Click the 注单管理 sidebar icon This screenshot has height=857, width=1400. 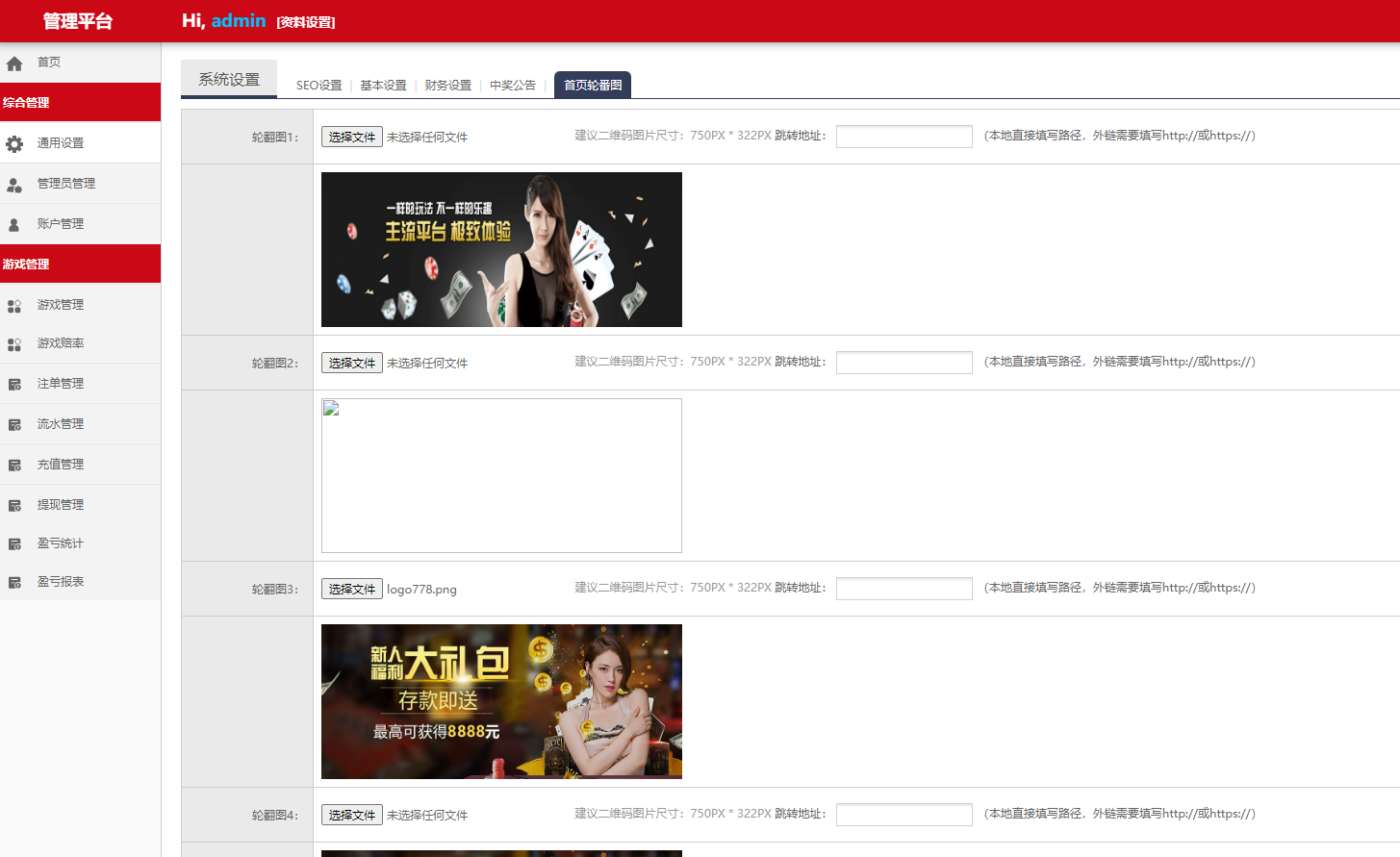click(14, 385)
